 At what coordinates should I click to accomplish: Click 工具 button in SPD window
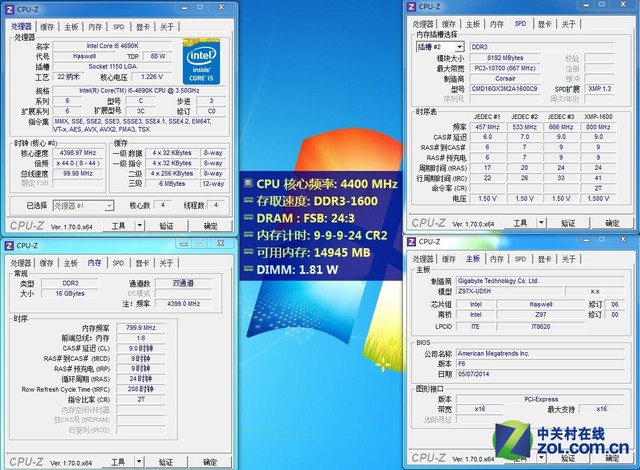pos(520,223)
